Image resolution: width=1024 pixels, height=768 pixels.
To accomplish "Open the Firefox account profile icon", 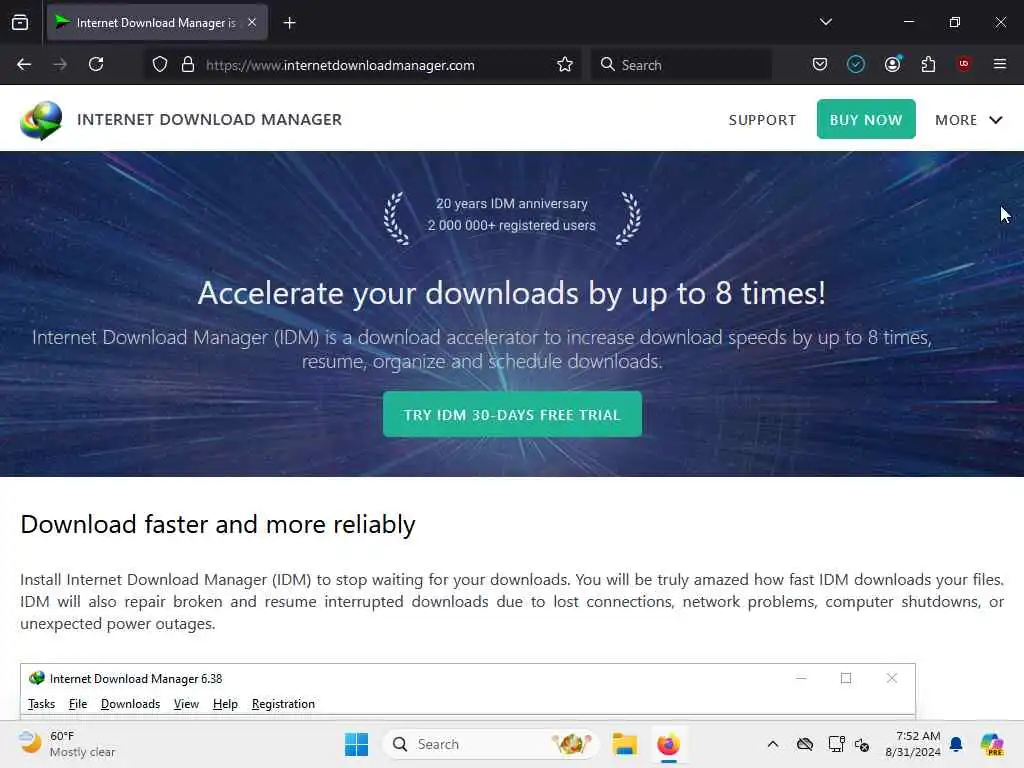I will tap(893, 64).
